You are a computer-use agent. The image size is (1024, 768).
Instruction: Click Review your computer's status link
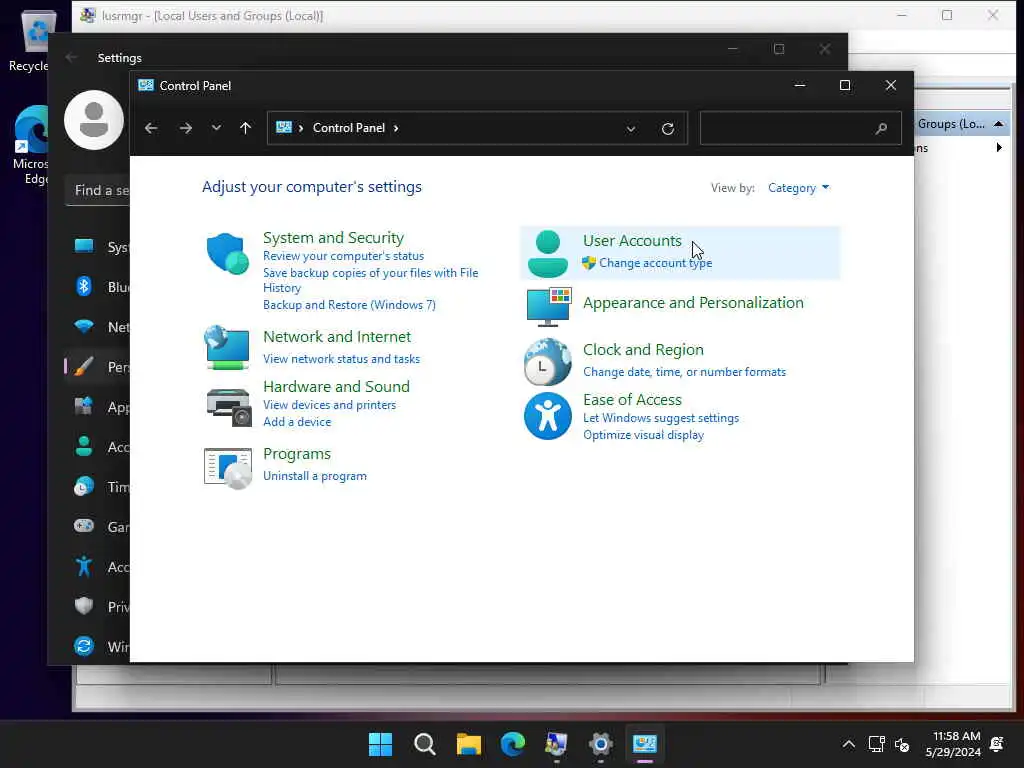click(344, 256)
